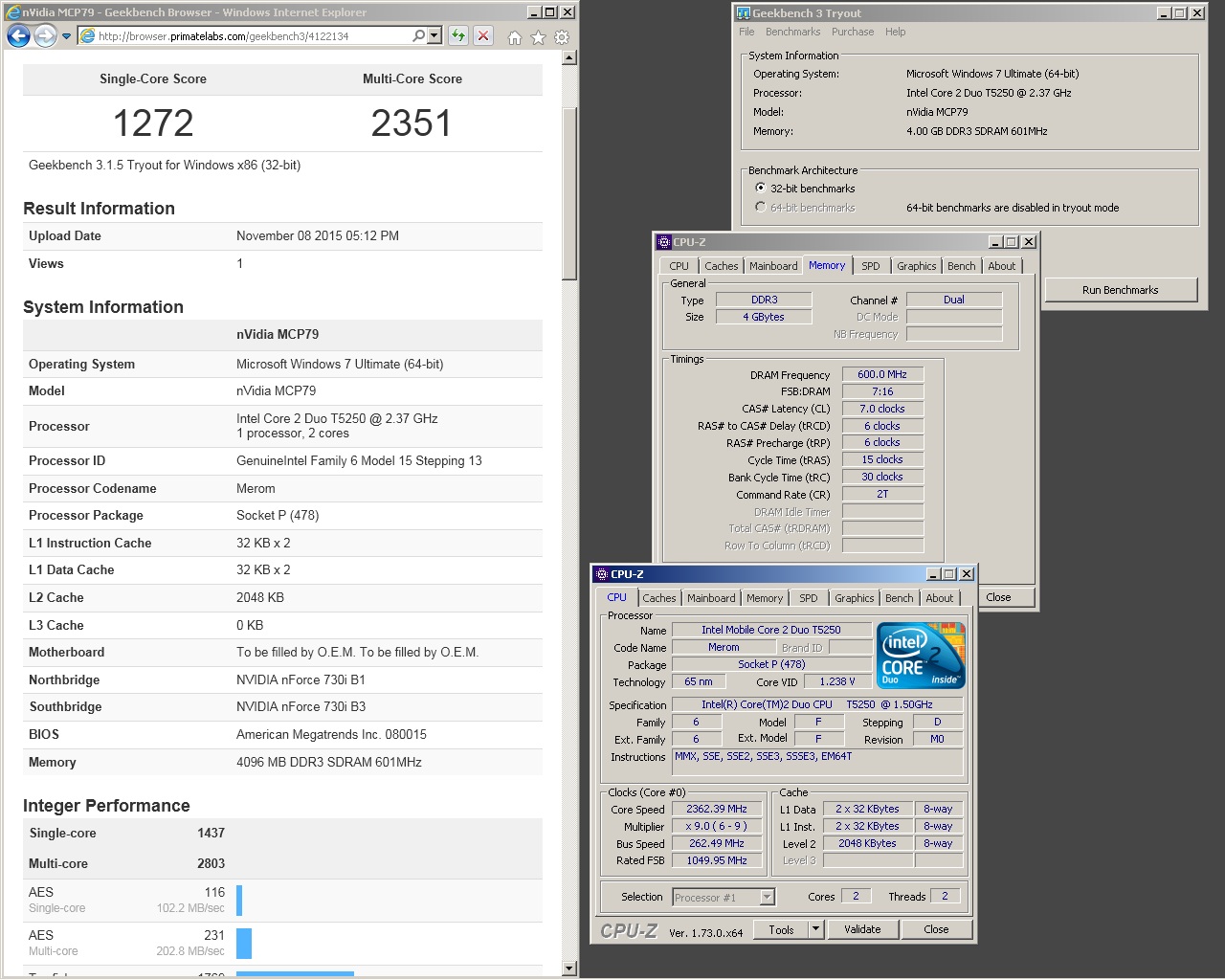Open Graphics tab in the Memory CPU-Z window

pos(916,266)
